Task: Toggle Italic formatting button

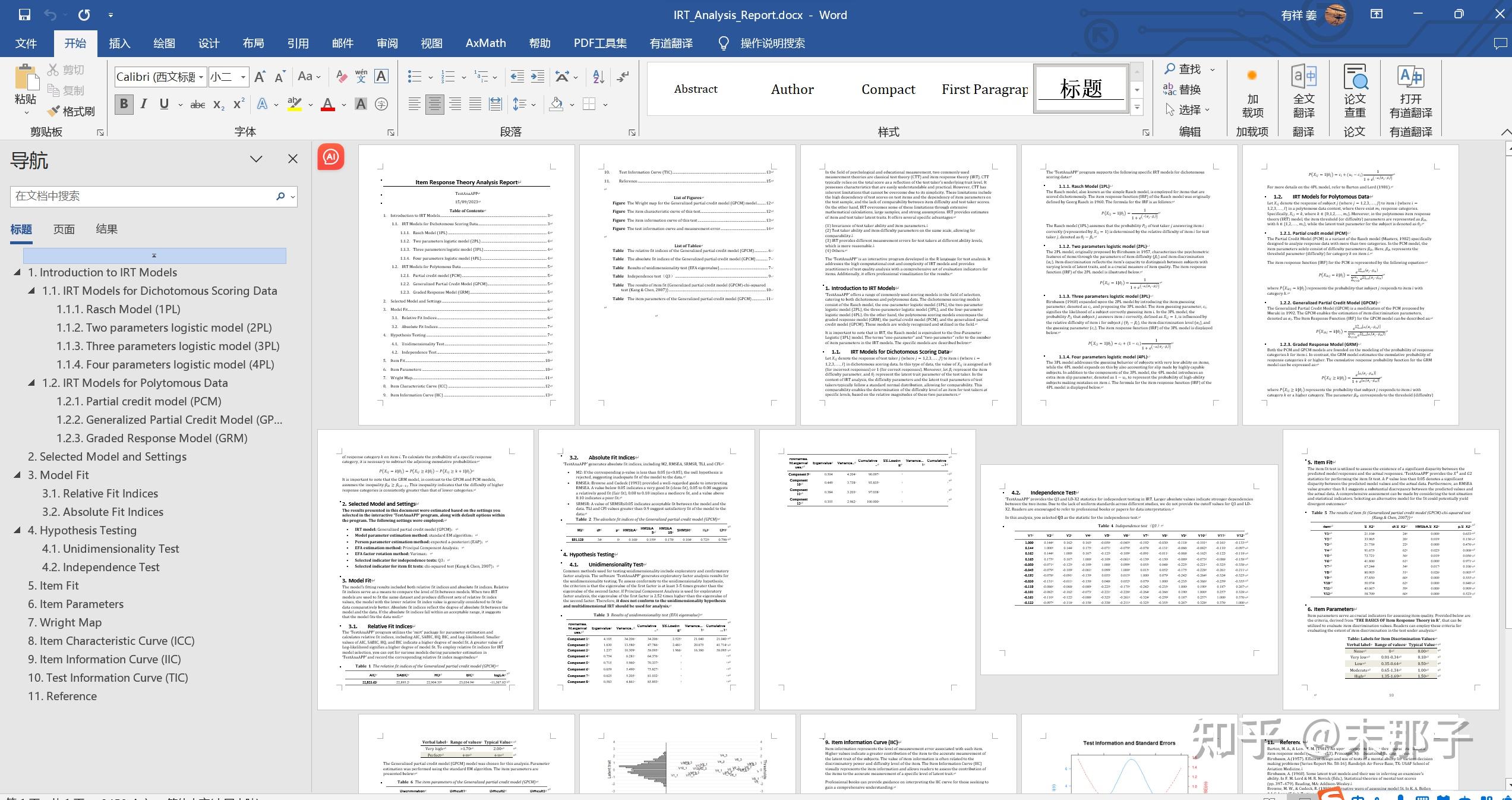Action: click(x=144, y=104)
